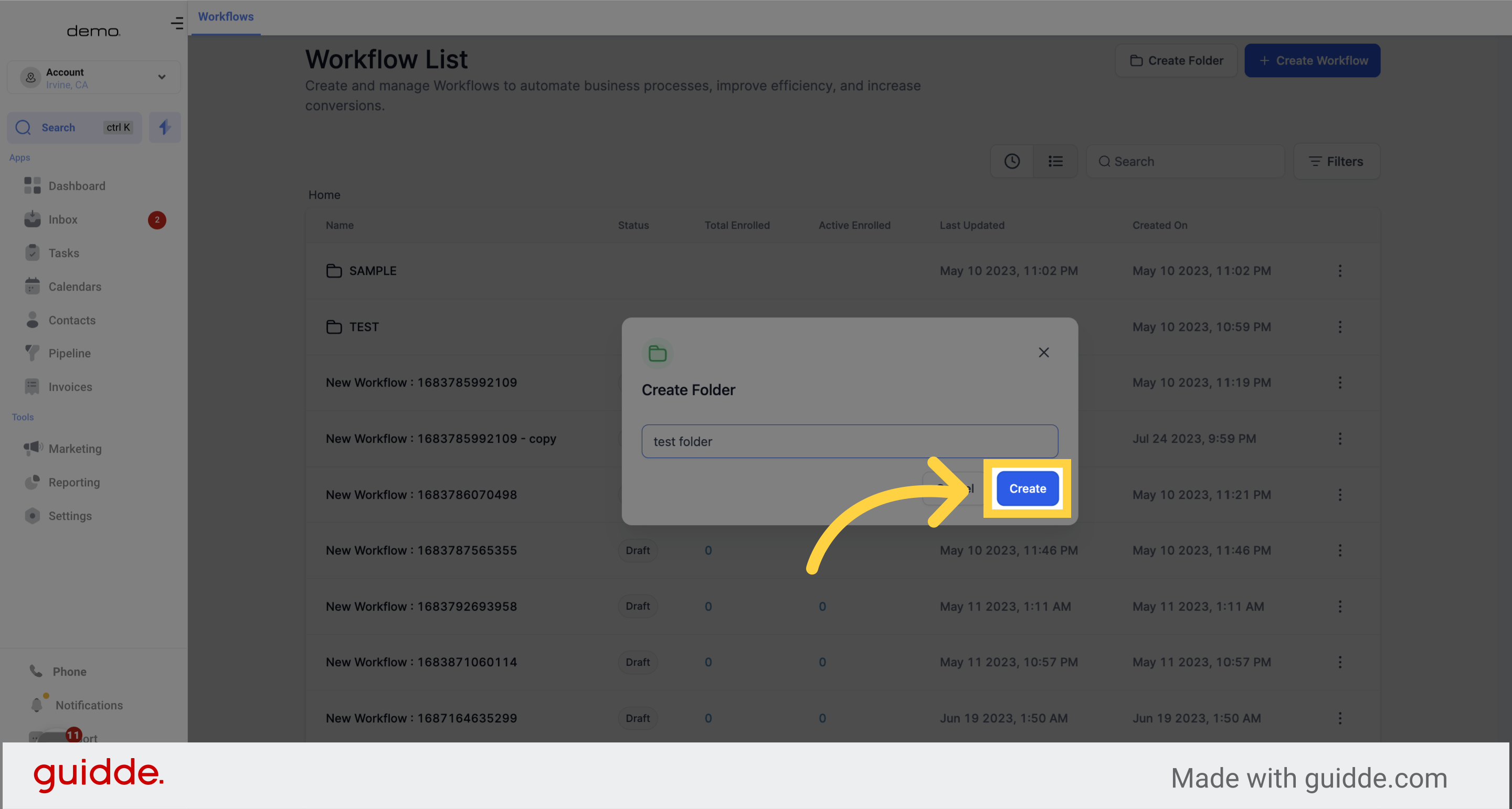The height and width of the screenshot is (809, 1512).
Task: Toggle the recent-history clock view for workflows
Action: coord(1011,161)
